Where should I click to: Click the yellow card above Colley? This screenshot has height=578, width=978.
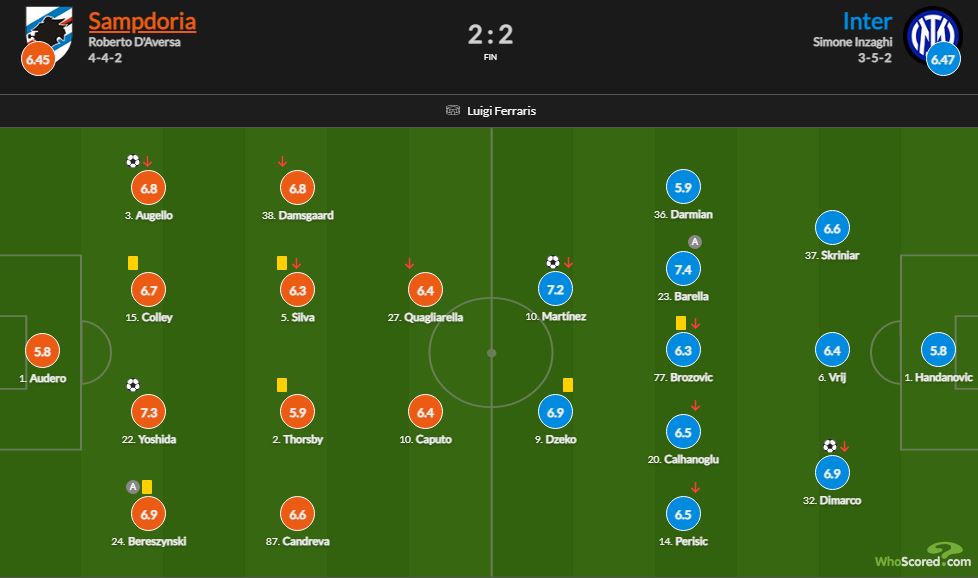133,263
